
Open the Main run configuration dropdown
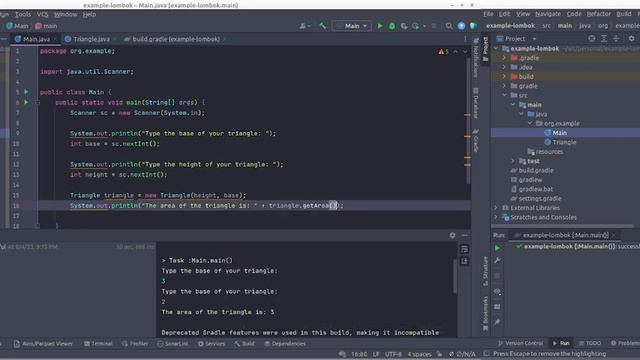coord(352,26)
